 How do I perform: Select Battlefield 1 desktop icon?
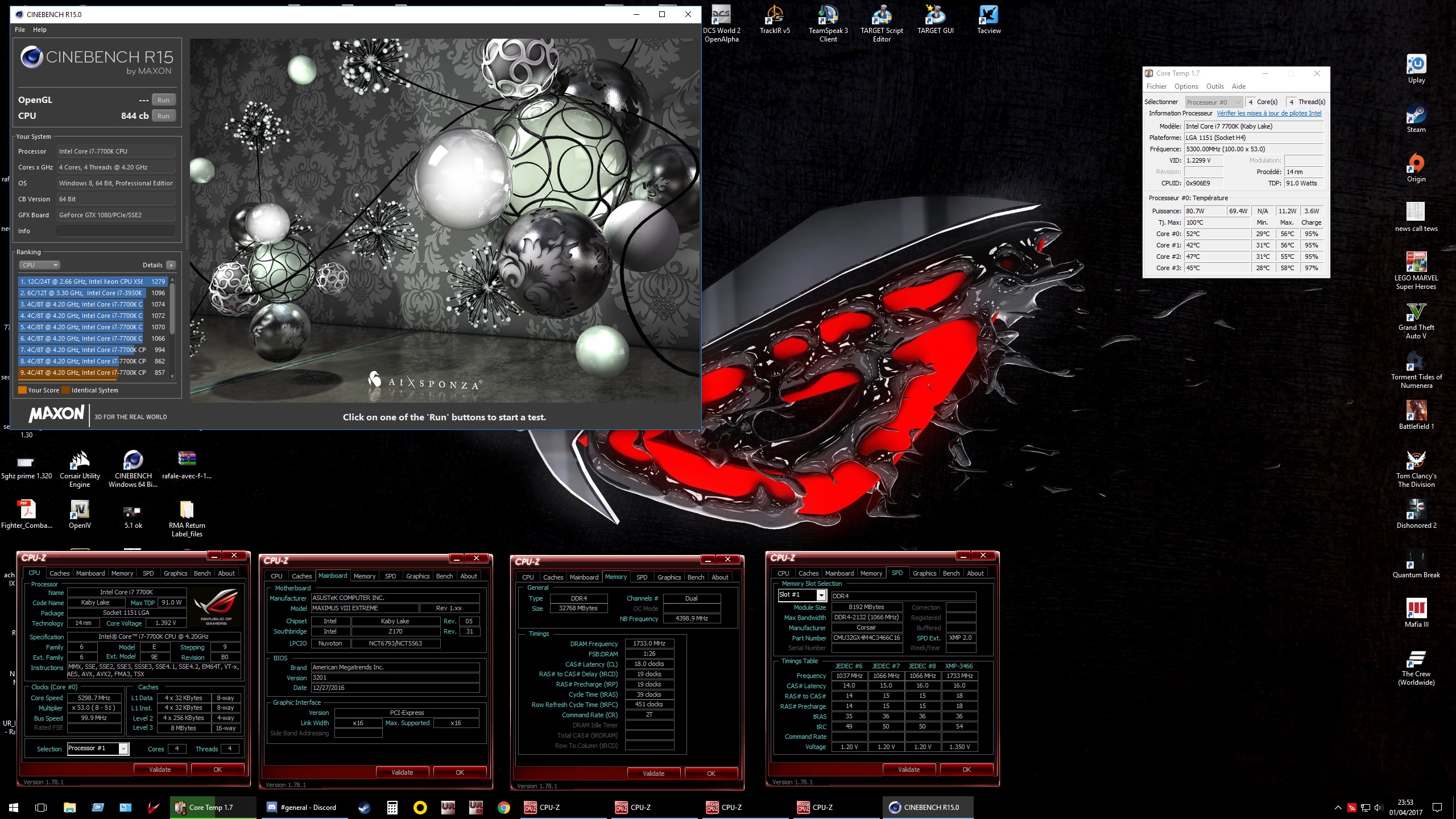pyautogui.click(x=1416, y=415)
